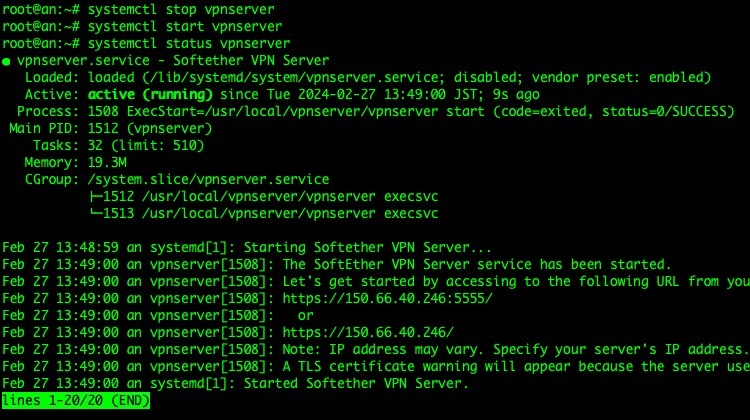This screenshot has width=750, height=420.
Task: Click the 1512 process tree branch
Action: tap(264, 197)
